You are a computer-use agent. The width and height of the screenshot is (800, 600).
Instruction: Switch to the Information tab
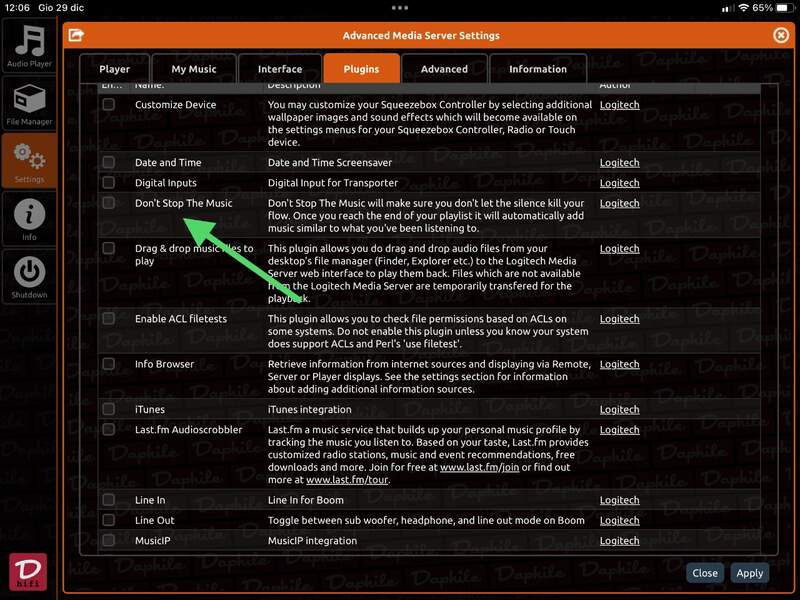click(x=537, y=69)
